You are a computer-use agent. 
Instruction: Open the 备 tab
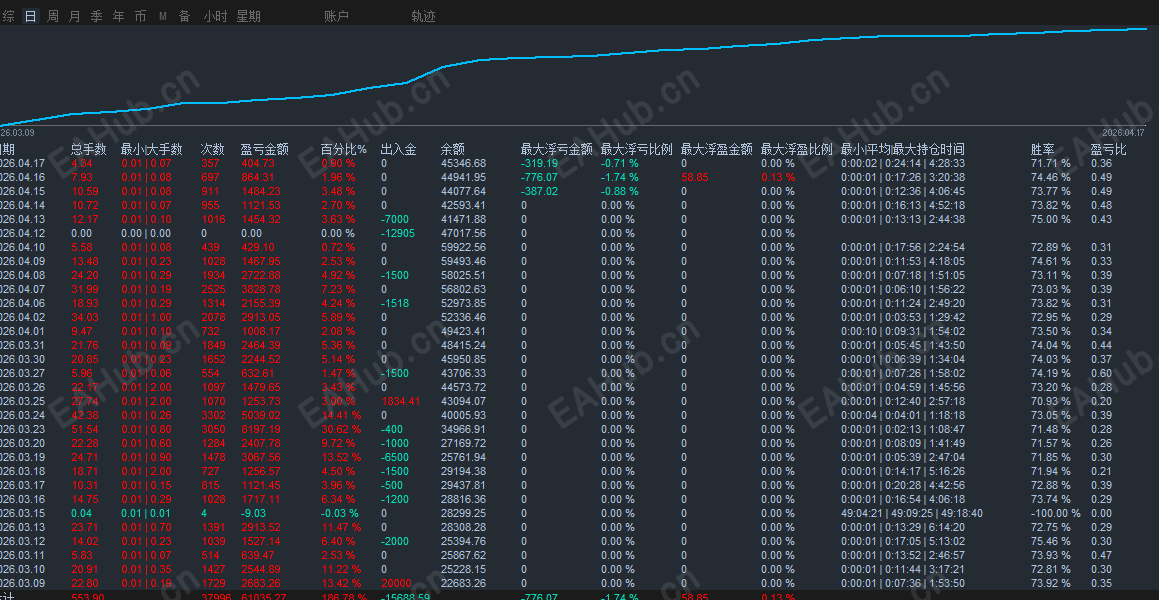[184, 16]
